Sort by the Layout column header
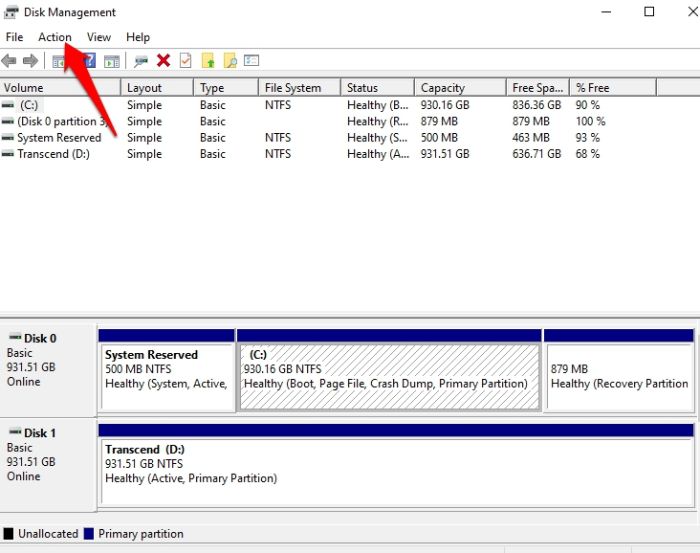Image resolution: width=700 pixels, height=553 pixels. coord(157,87)
